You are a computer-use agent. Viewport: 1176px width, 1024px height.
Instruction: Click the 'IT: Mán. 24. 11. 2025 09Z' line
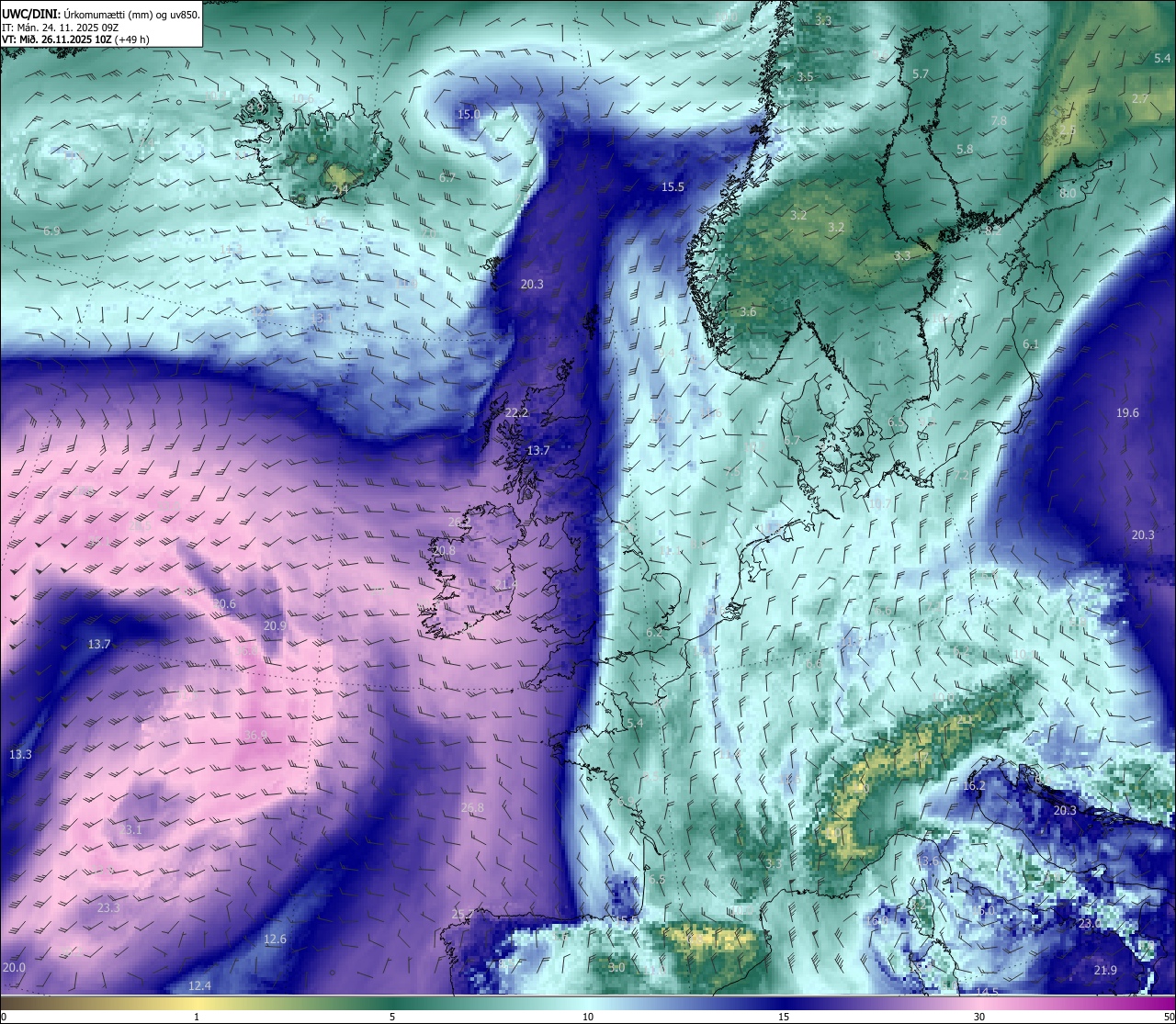pos(60,28)
